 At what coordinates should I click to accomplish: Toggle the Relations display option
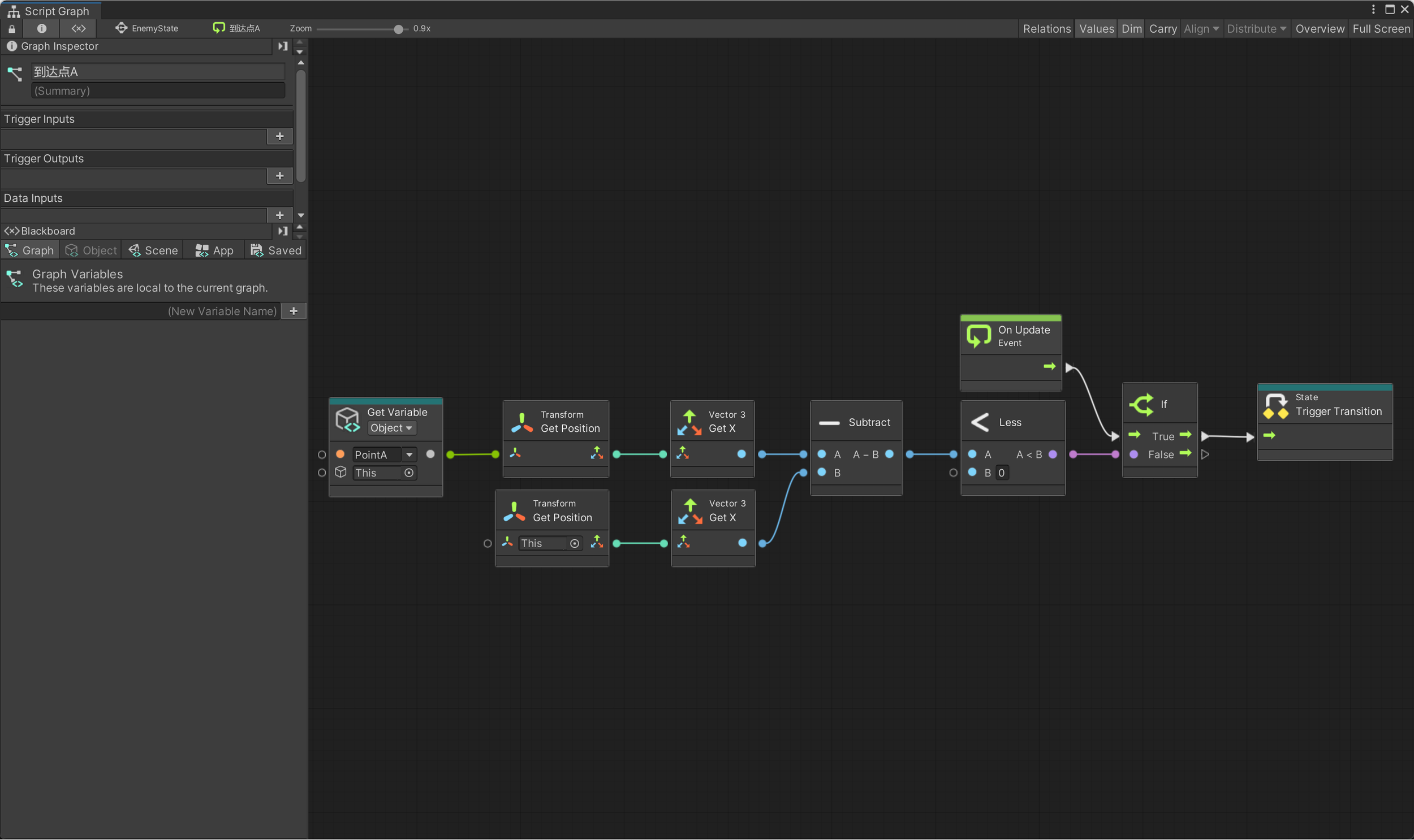(1046, 28)
